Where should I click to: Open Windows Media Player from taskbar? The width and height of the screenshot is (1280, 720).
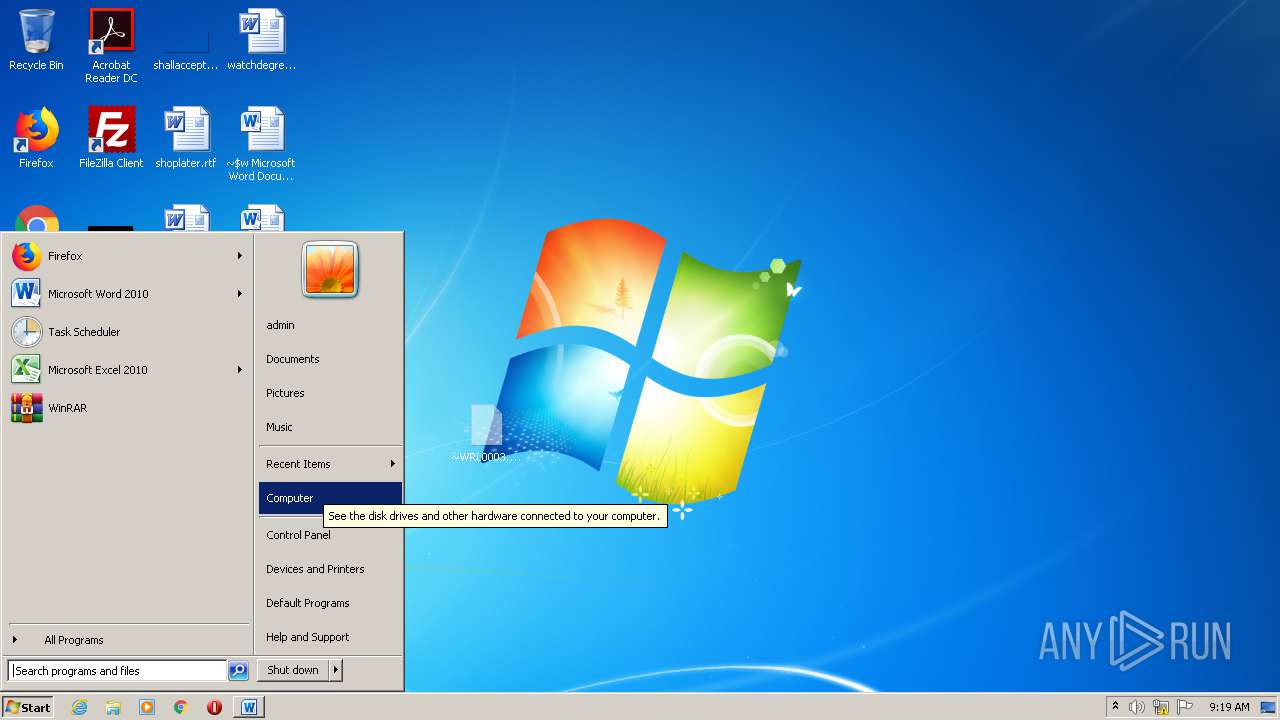coord(147,707)
